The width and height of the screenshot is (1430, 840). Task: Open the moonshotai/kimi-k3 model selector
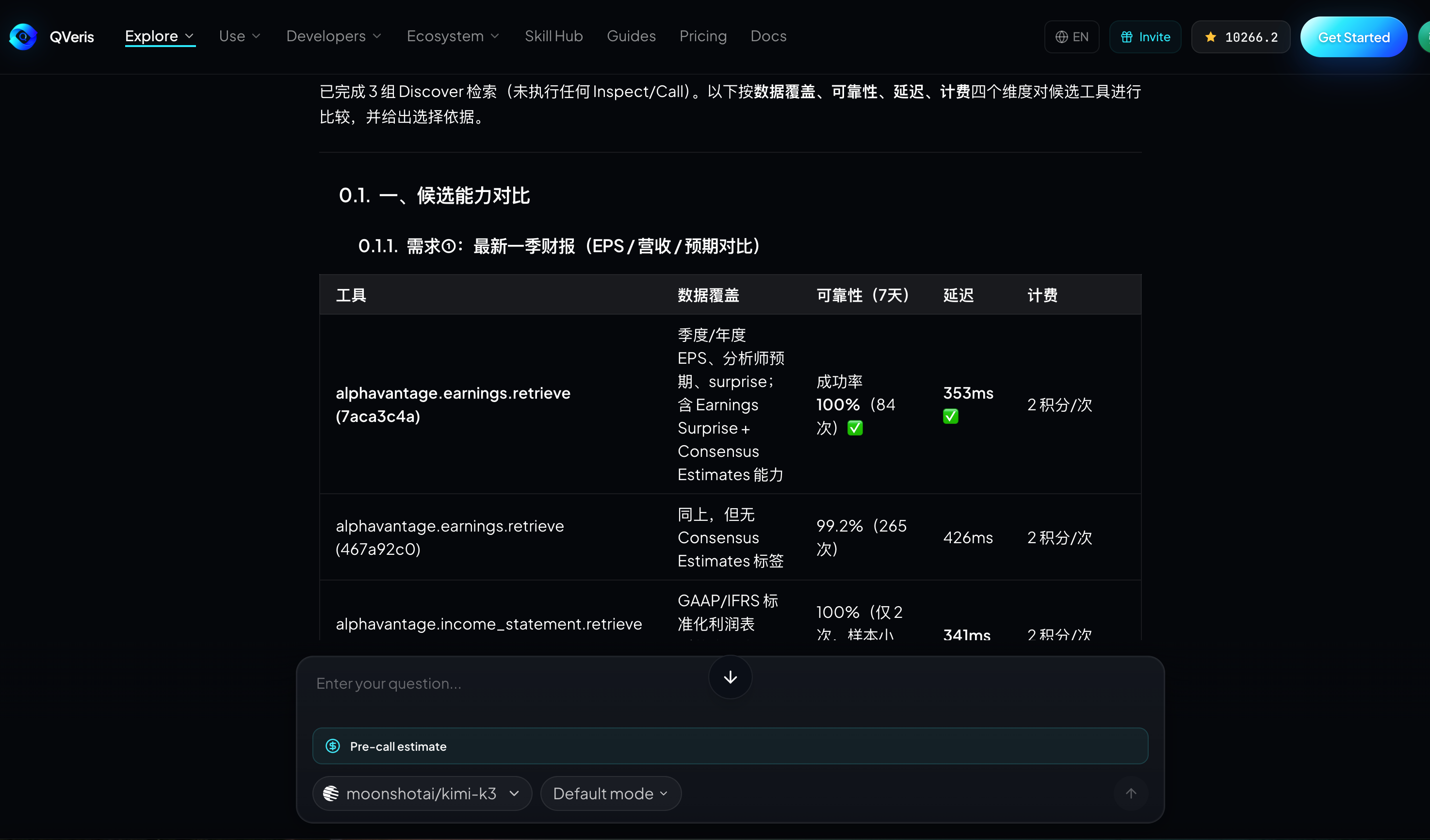pyautogui.click(x=422, y=793)
